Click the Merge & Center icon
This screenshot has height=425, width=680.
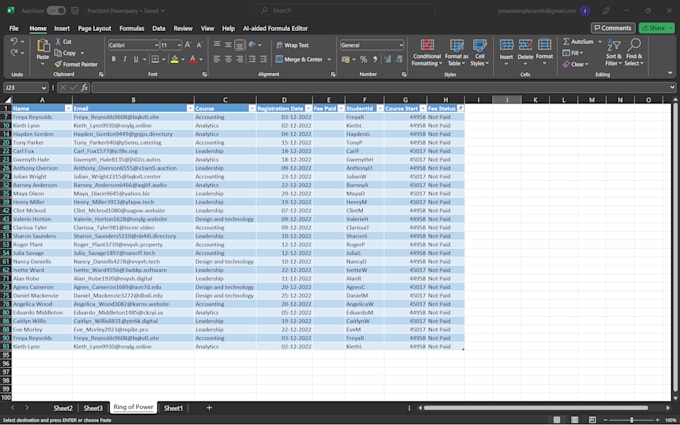point(279,59)
